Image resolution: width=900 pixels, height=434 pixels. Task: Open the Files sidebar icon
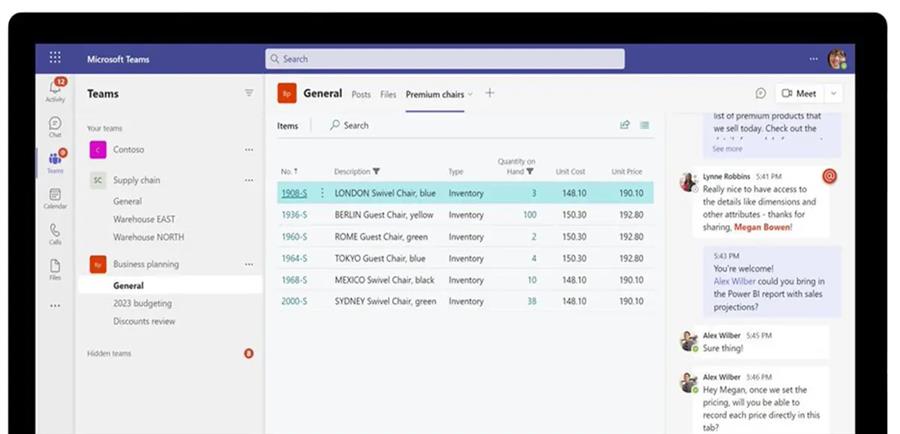pyautogui.click(x=55, y=269)
